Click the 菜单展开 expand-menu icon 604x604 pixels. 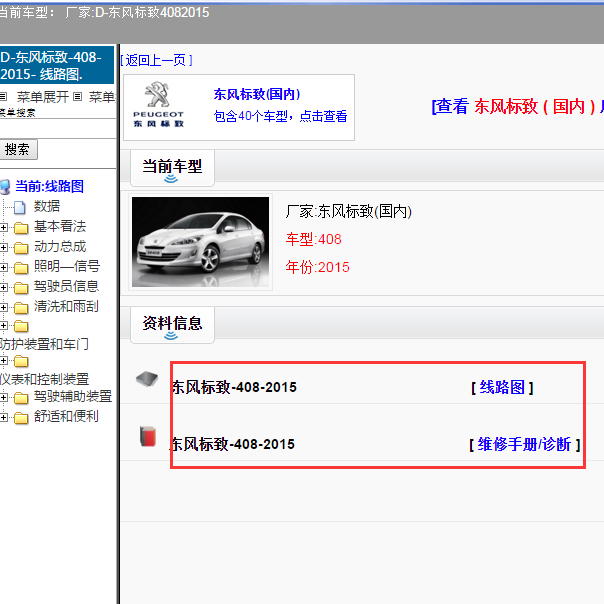[3, 96]
